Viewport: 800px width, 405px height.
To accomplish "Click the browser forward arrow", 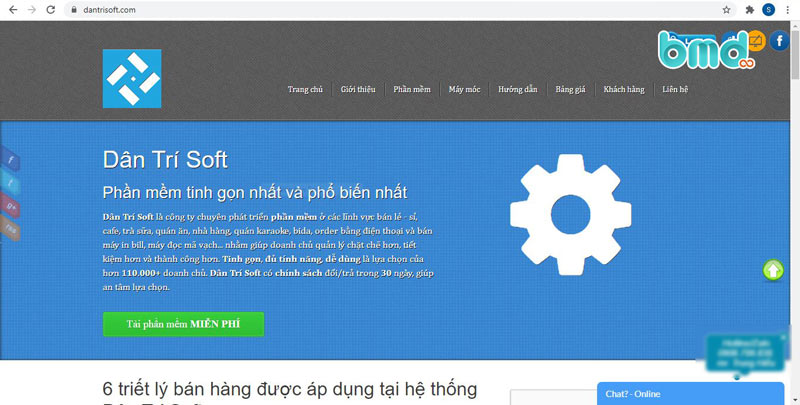I will click(x=32, y=10).
